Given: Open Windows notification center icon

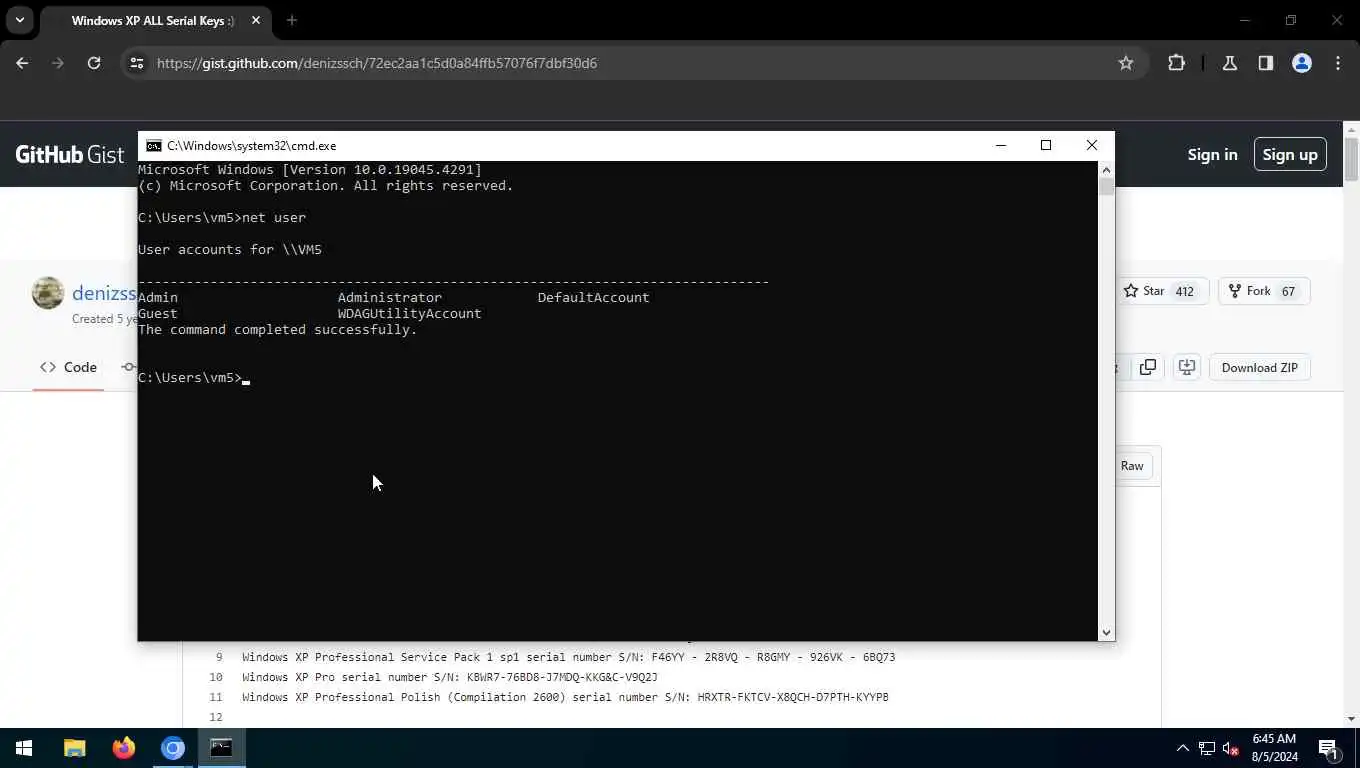Looking at the screenshot, I should (1329, 748).
